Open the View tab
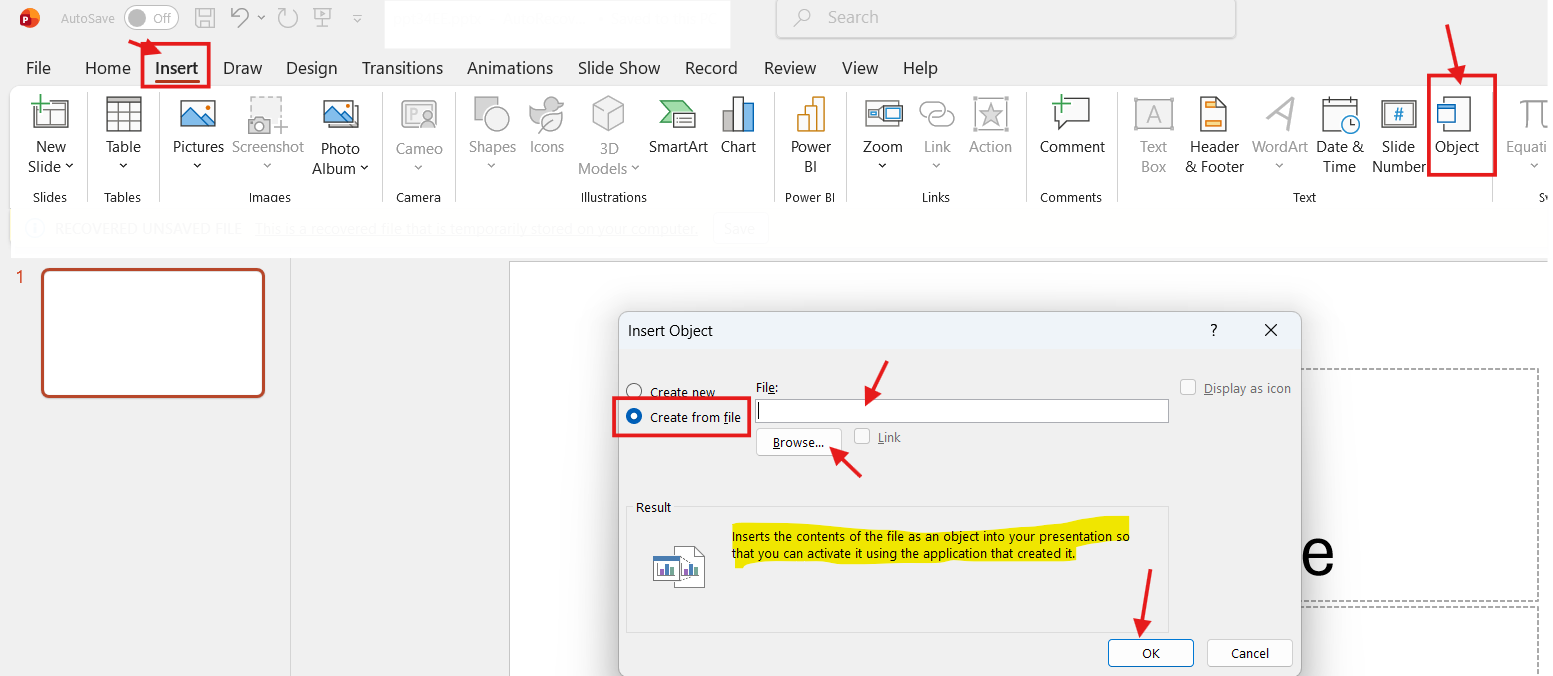1553x676 pixels. (860, 68)
